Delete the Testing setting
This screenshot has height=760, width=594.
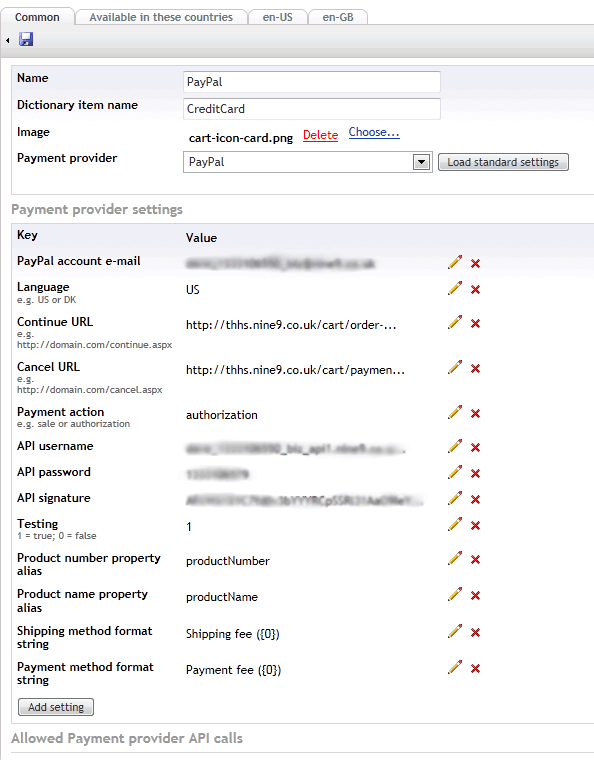pos(475,526)
